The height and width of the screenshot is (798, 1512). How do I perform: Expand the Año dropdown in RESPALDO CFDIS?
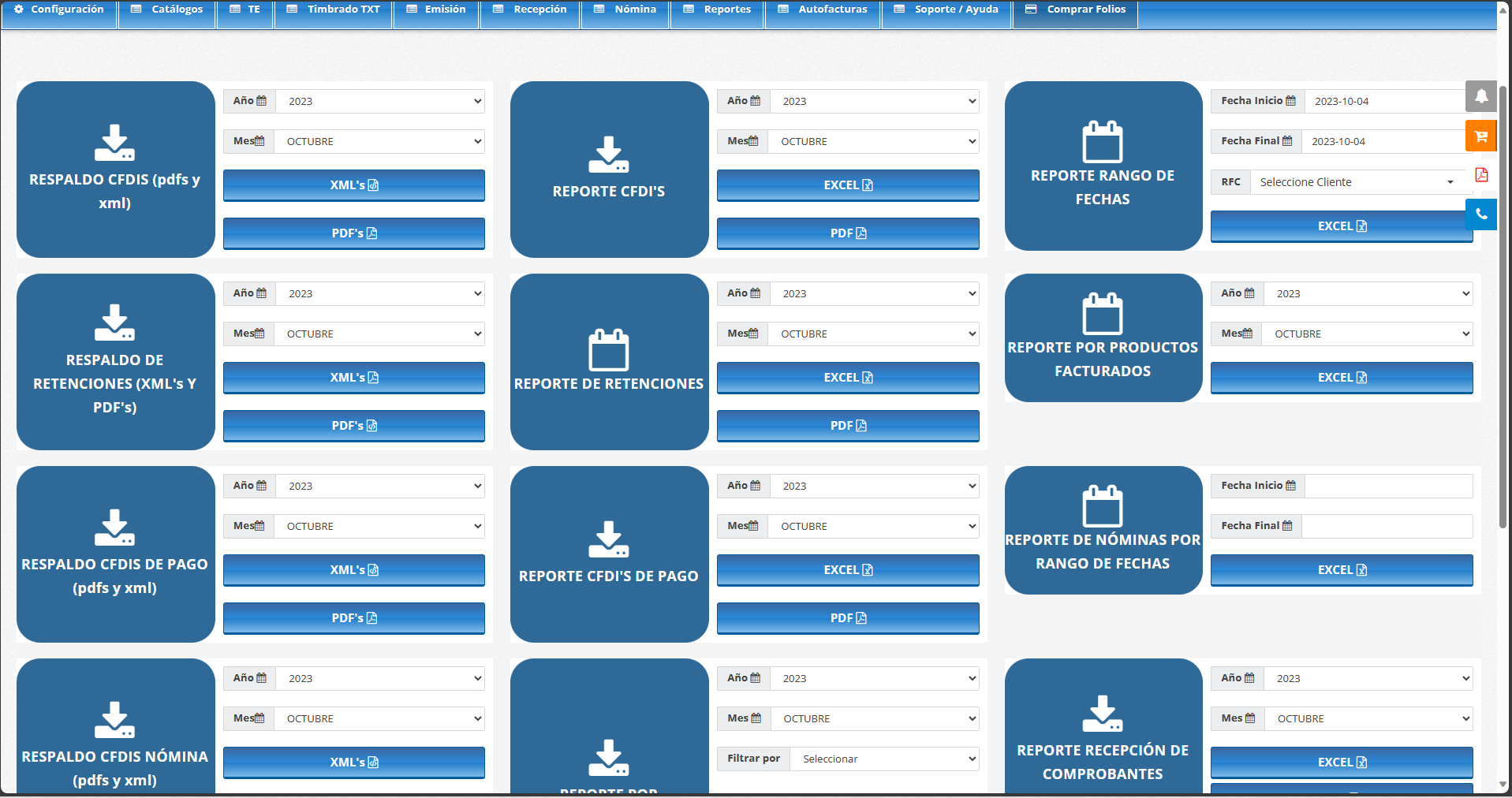[x=380, y=101]
